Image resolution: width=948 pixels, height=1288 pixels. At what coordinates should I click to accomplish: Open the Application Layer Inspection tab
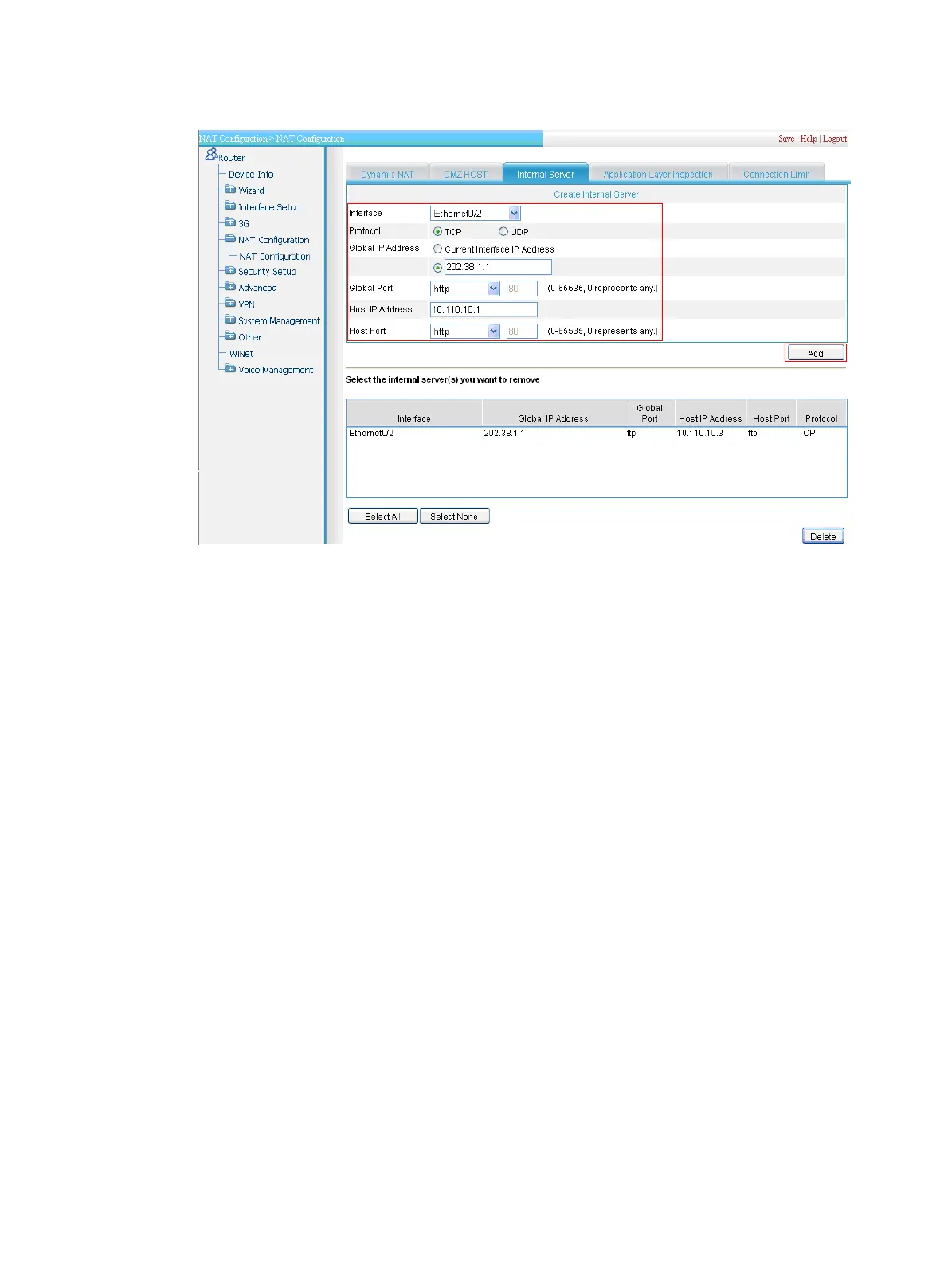point(658,174)
